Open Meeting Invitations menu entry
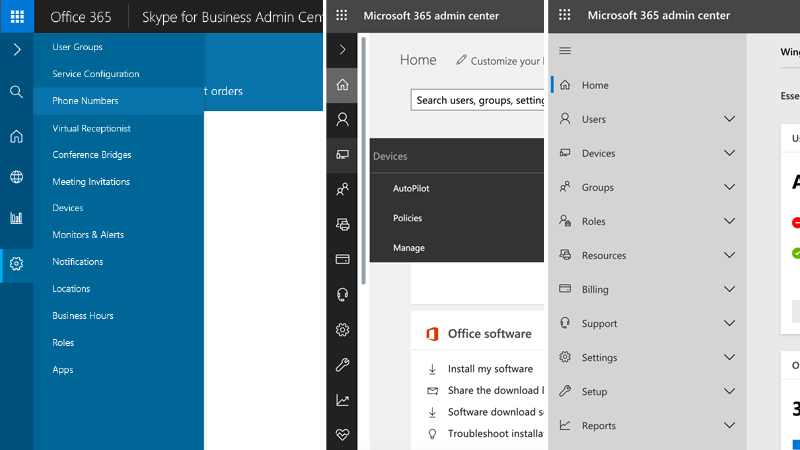This screenshot has height=450, width=800. (x=91, y=182)
